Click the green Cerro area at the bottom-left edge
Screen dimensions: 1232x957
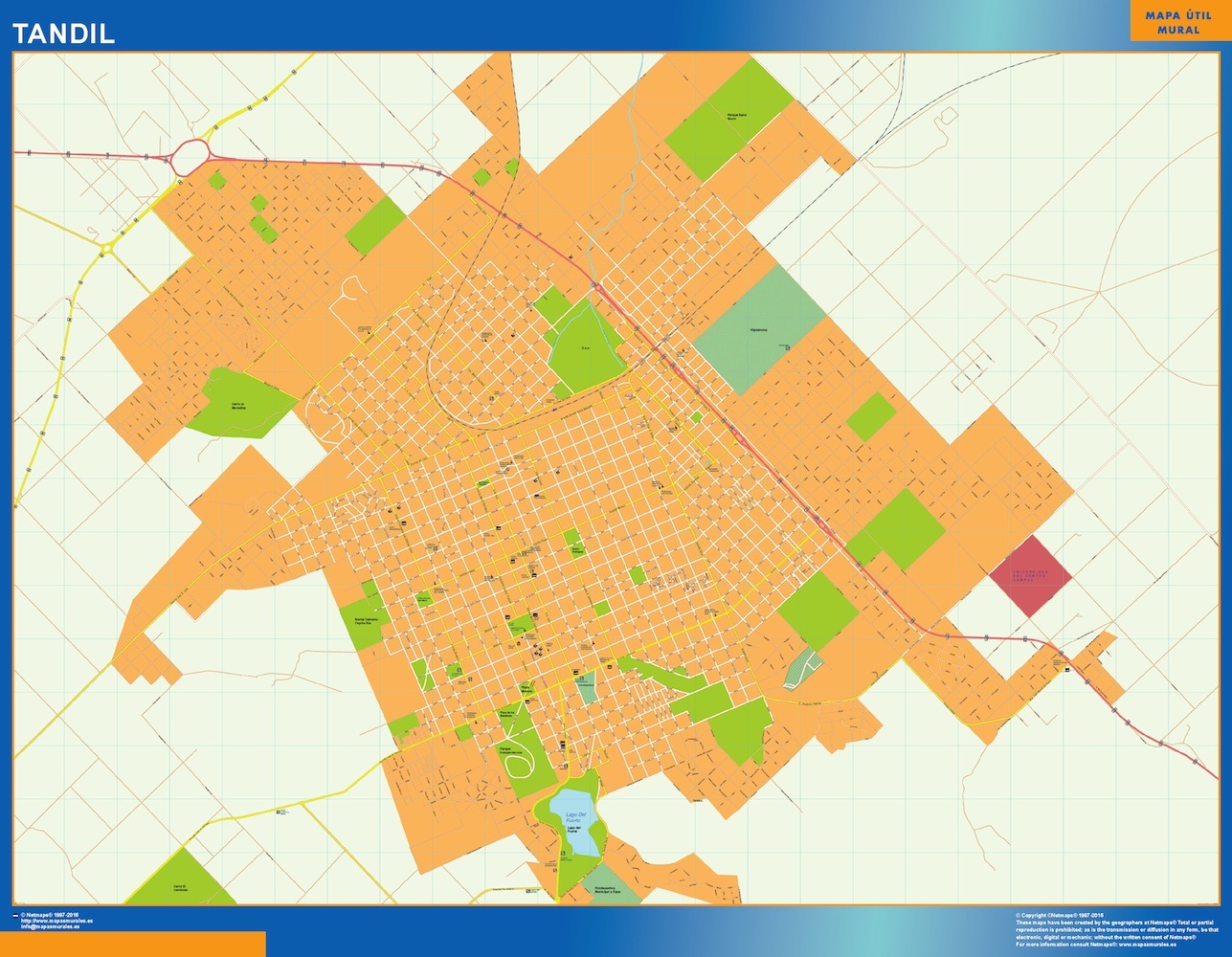(x=179, y=882)
